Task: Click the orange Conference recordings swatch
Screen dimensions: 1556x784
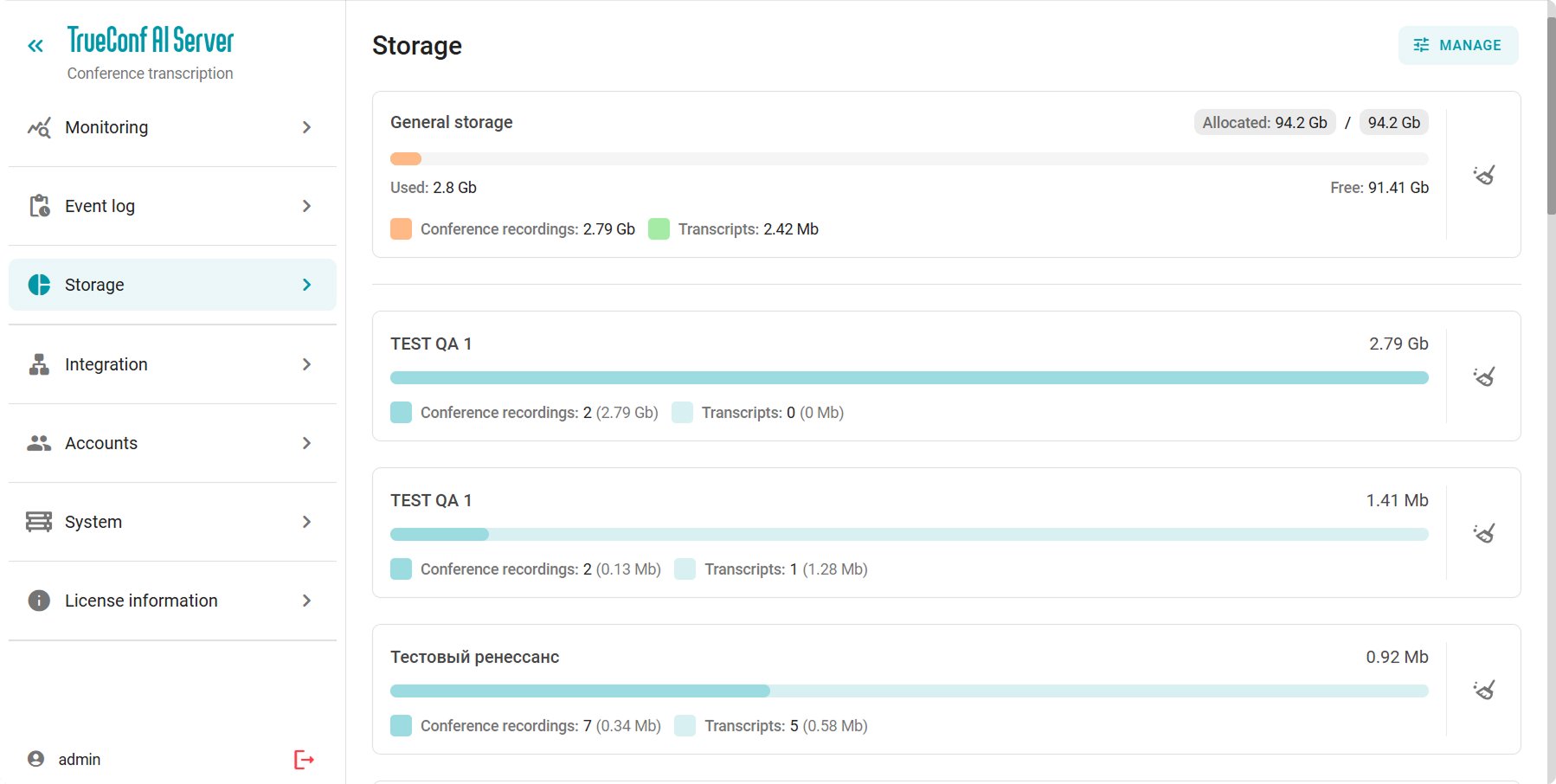Action: (401, 229)
